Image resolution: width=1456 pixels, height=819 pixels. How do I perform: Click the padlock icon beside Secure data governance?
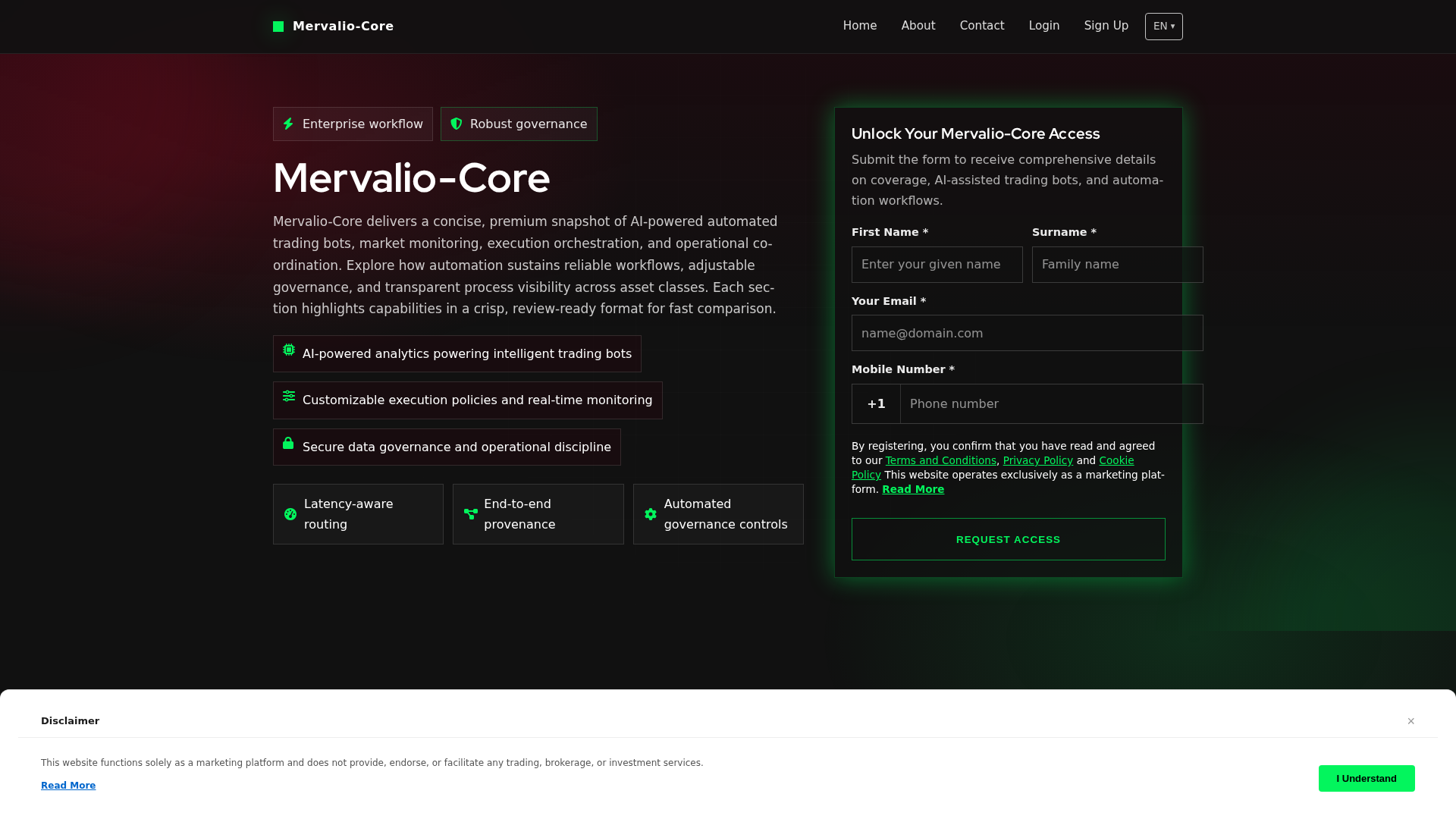pos(288,443)
